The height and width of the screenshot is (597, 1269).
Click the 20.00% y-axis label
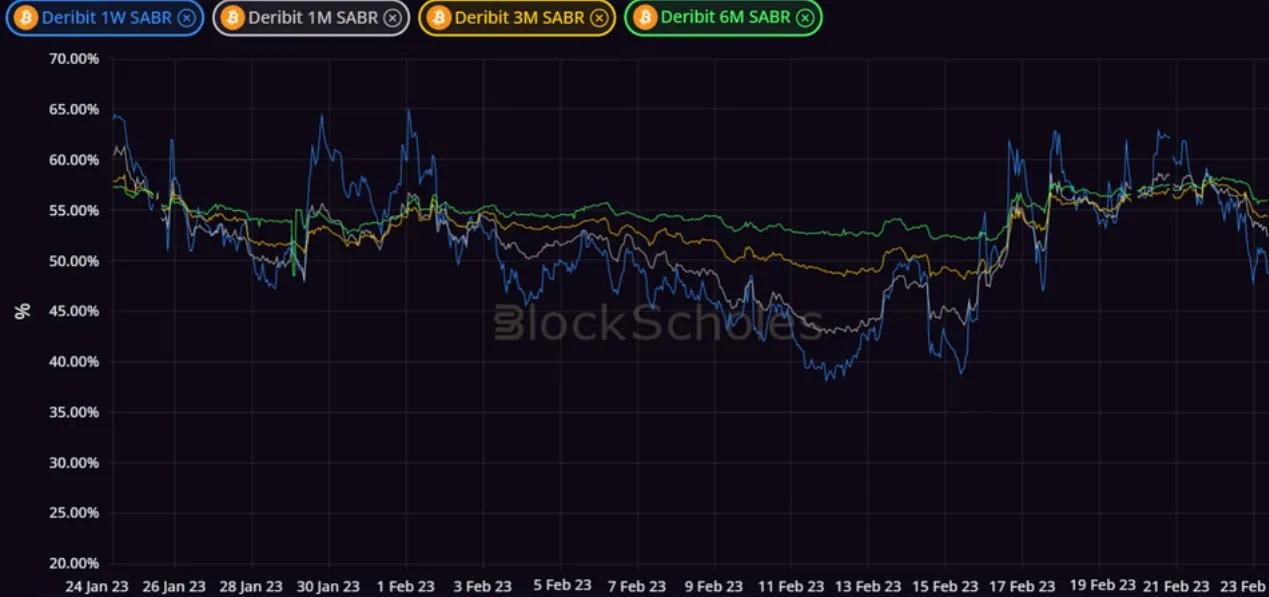click(x=74, y=563)
